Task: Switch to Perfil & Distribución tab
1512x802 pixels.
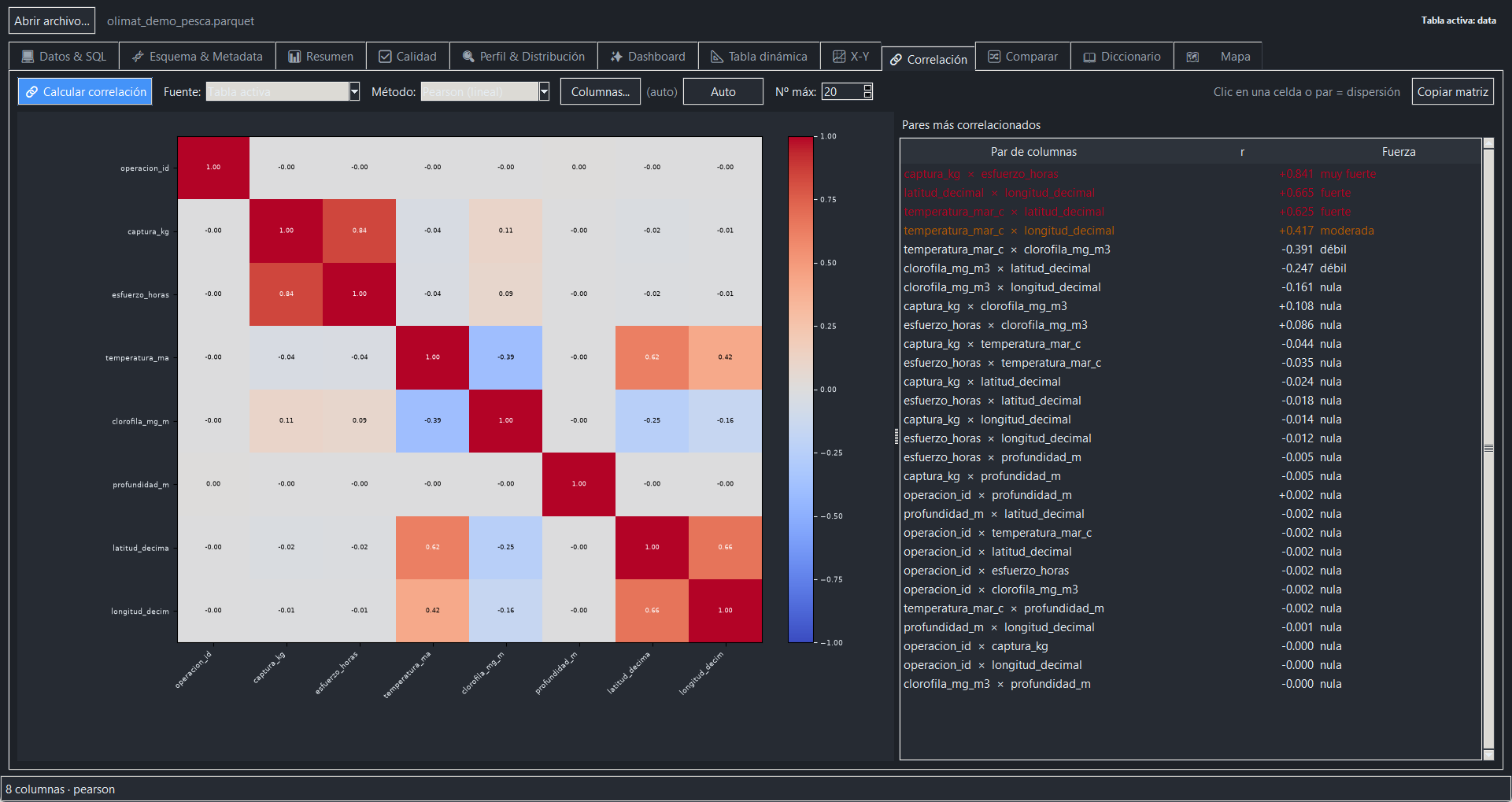Action: tap(523, 57)
